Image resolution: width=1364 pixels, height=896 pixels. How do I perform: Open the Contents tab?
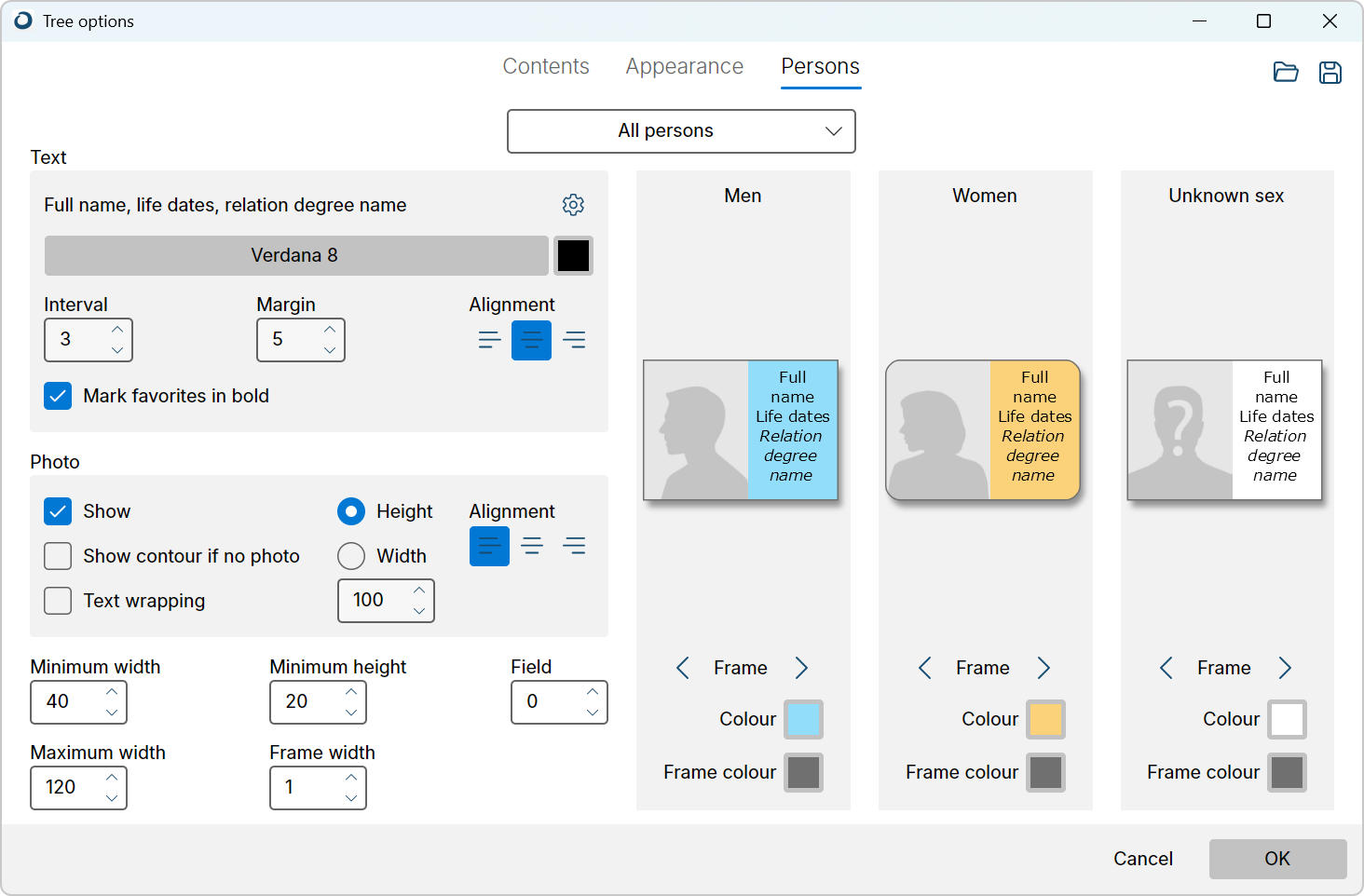[545, 66]
